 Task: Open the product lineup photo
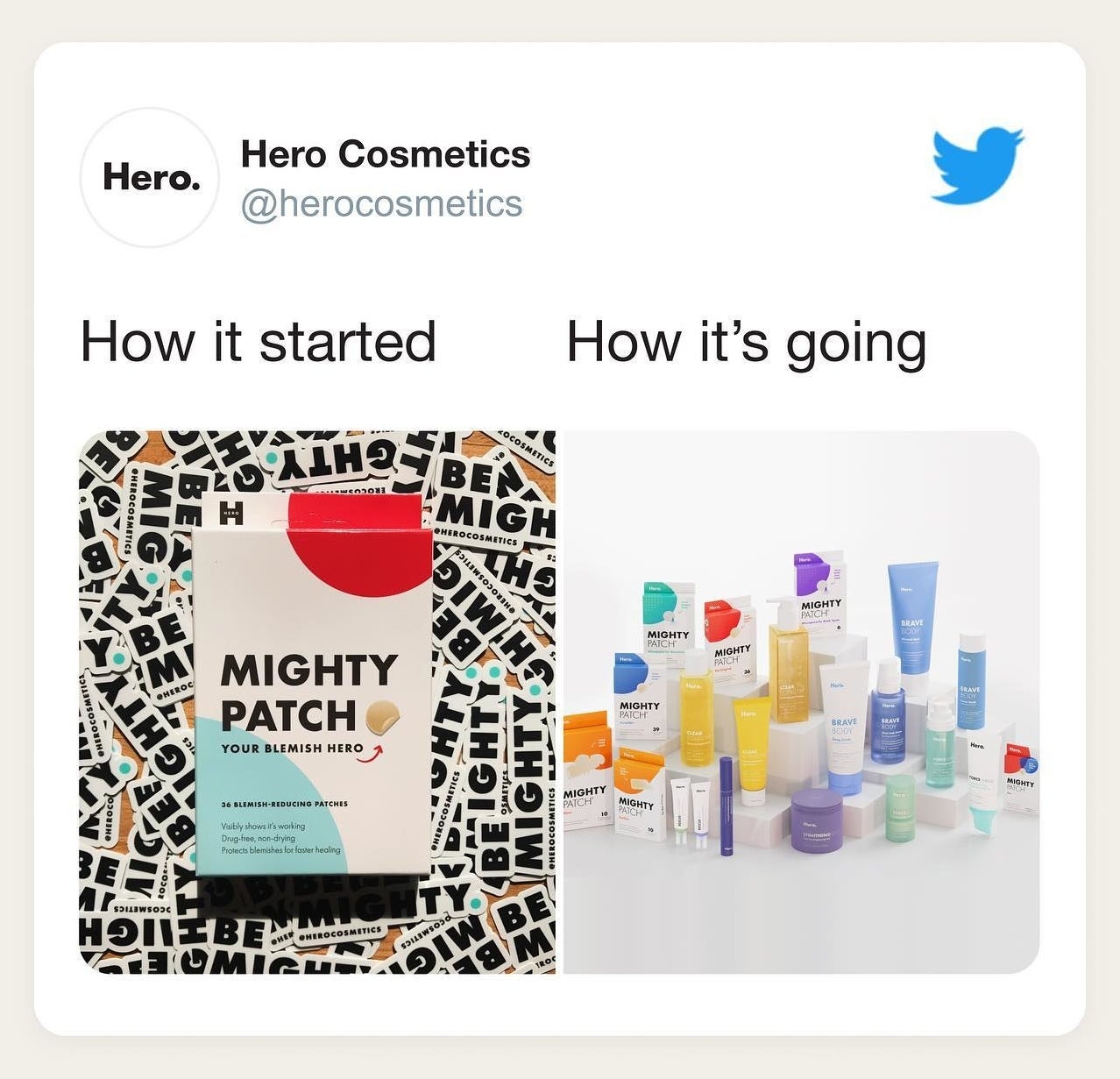pyautogui.click(x=801, y=702)
